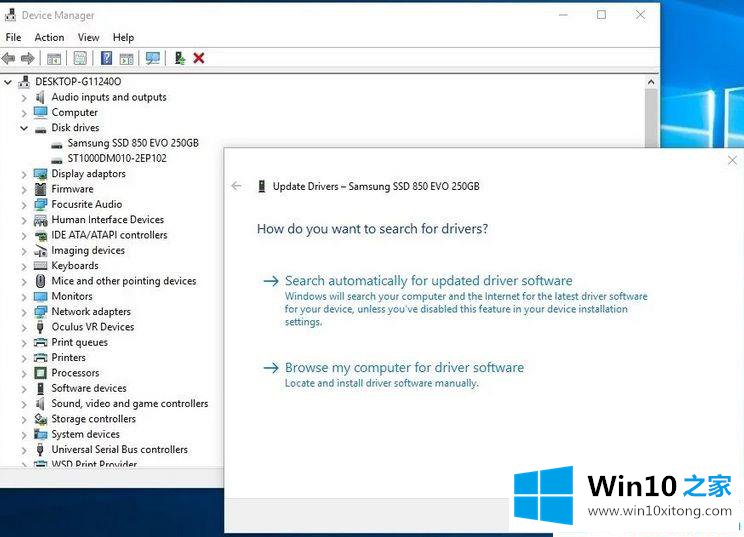Collapse the DESKTOP-G11240O root node

coord(8,82)
